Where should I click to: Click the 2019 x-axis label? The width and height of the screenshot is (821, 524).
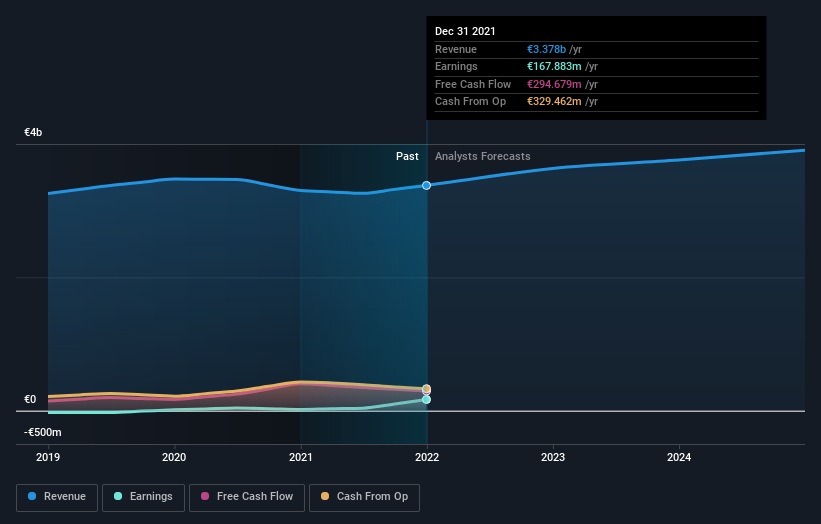click(x=48, y=458)
